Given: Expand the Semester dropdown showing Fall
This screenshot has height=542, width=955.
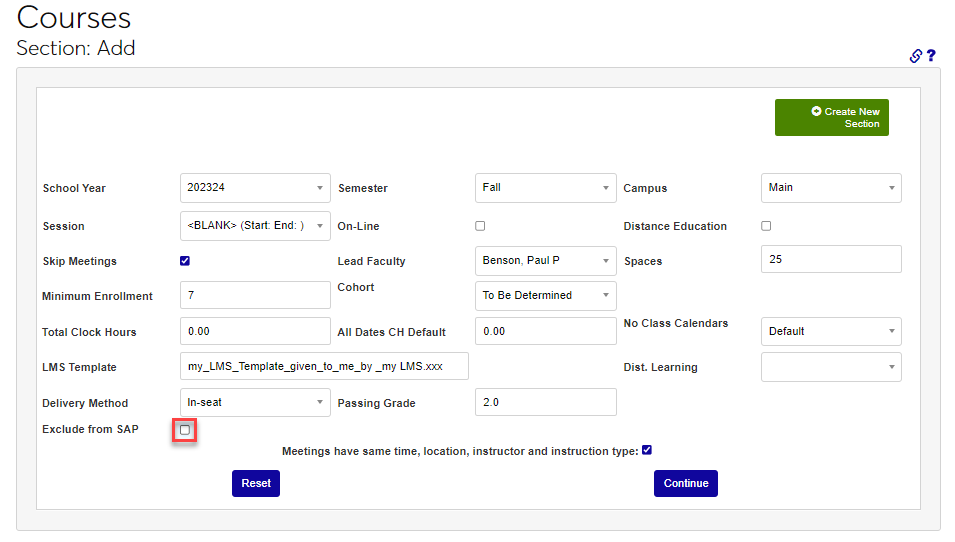Looking at the screenshot, I should [x=545, y=188].
